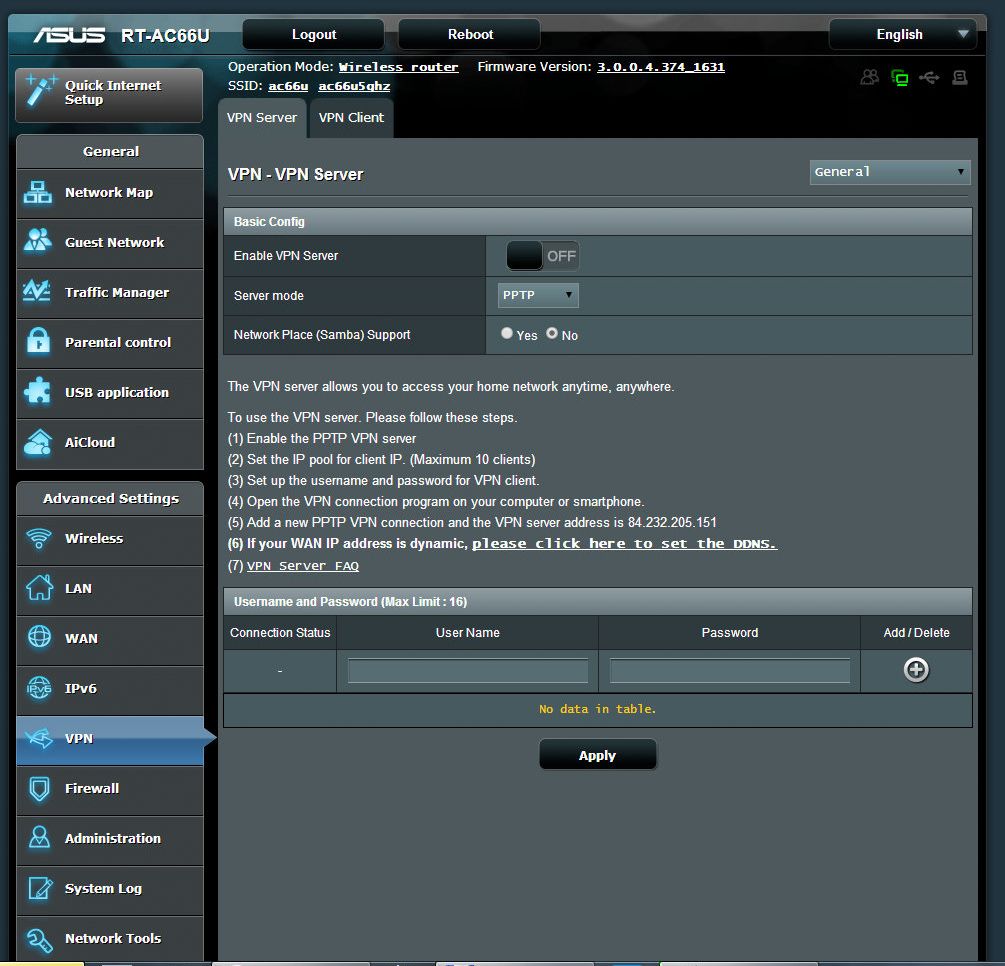Switch to the VPN Server tab
1005x966 pixels.
pos(262,118)
